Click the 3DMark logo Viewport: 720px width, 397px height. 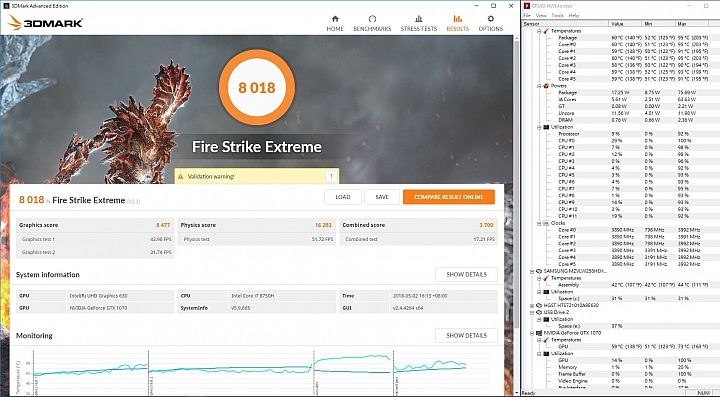(x=45, y=22)
